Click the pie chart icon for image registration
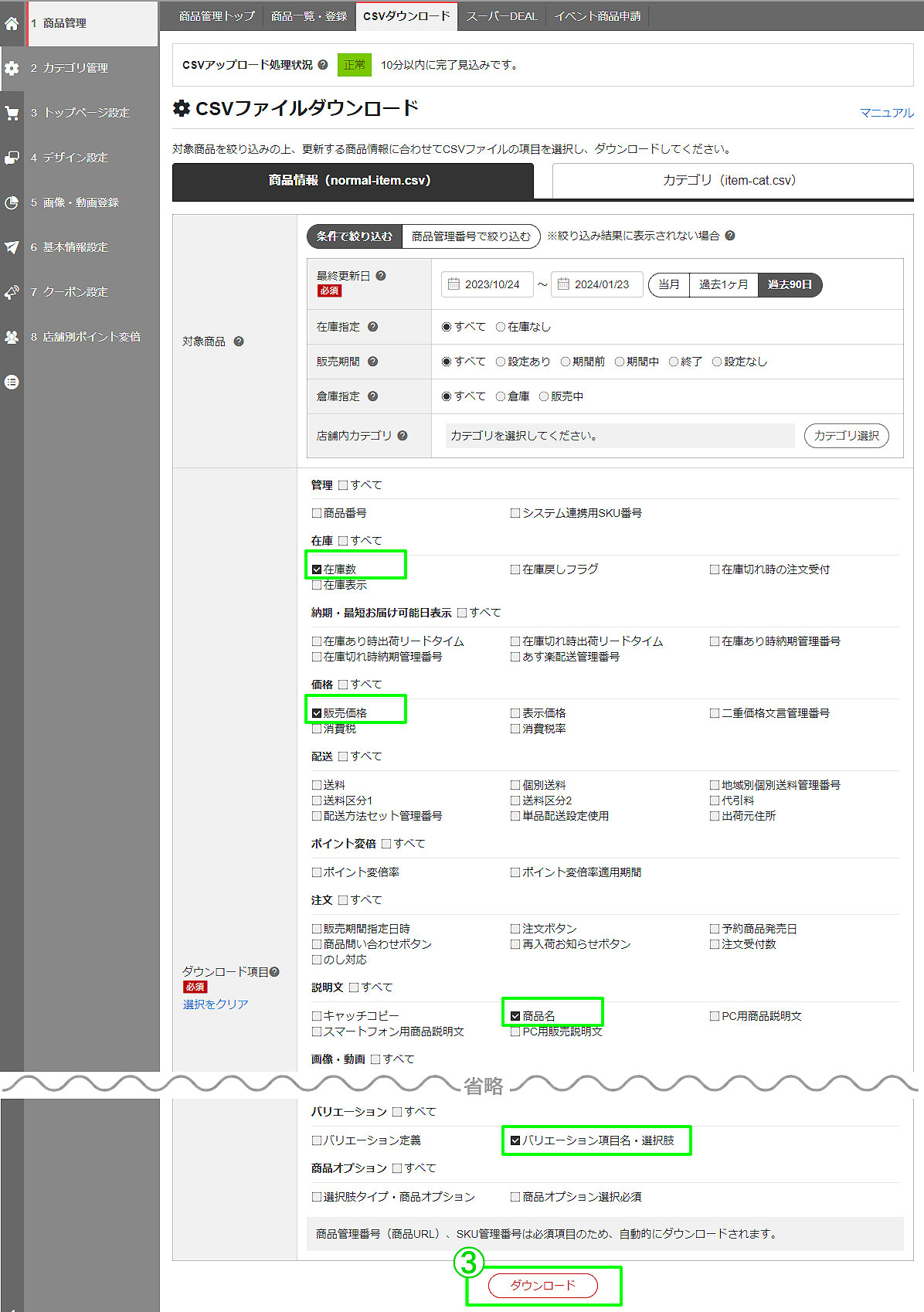Viewport: 924px width, 1312px height. tap(12, 202)
